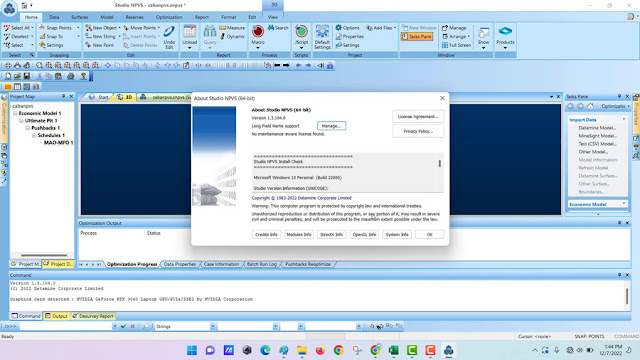Viewport: 640px width, 360px height.
Task: Open Project Properties in ribbon
Action: point(349,36)
